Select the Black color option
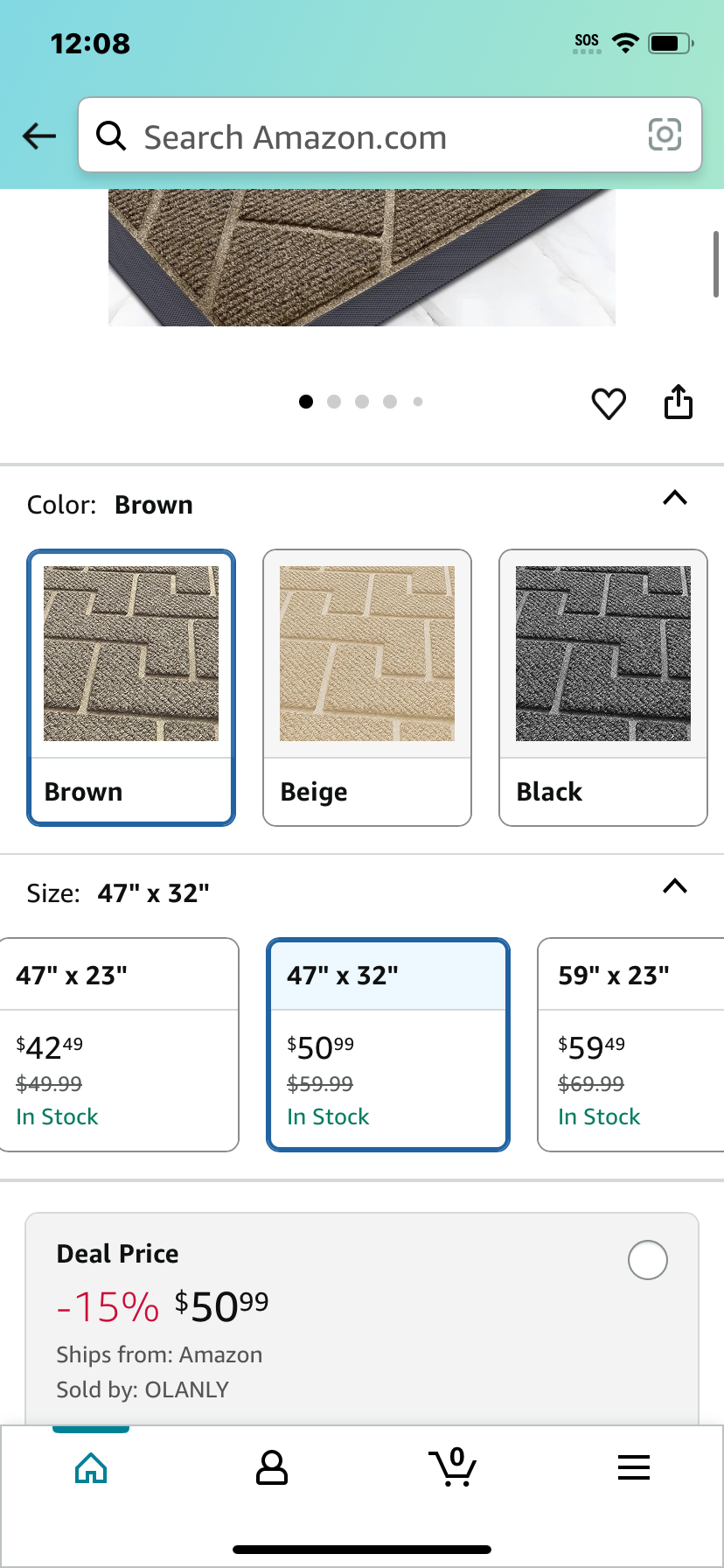The height and width of the screenshot is (1568, 724). pyautogui.click(x=603, y=688)
